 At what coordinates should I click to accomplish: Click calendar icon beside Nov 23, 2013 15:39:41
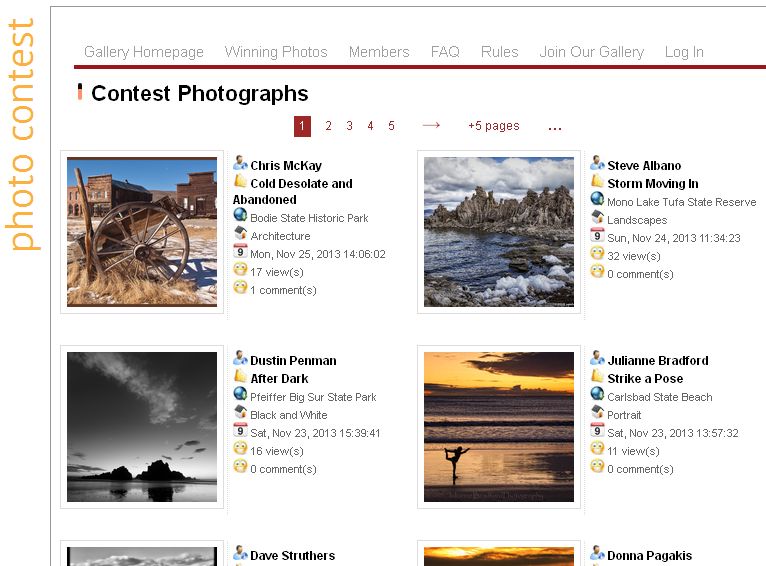(x=240, y=430)
